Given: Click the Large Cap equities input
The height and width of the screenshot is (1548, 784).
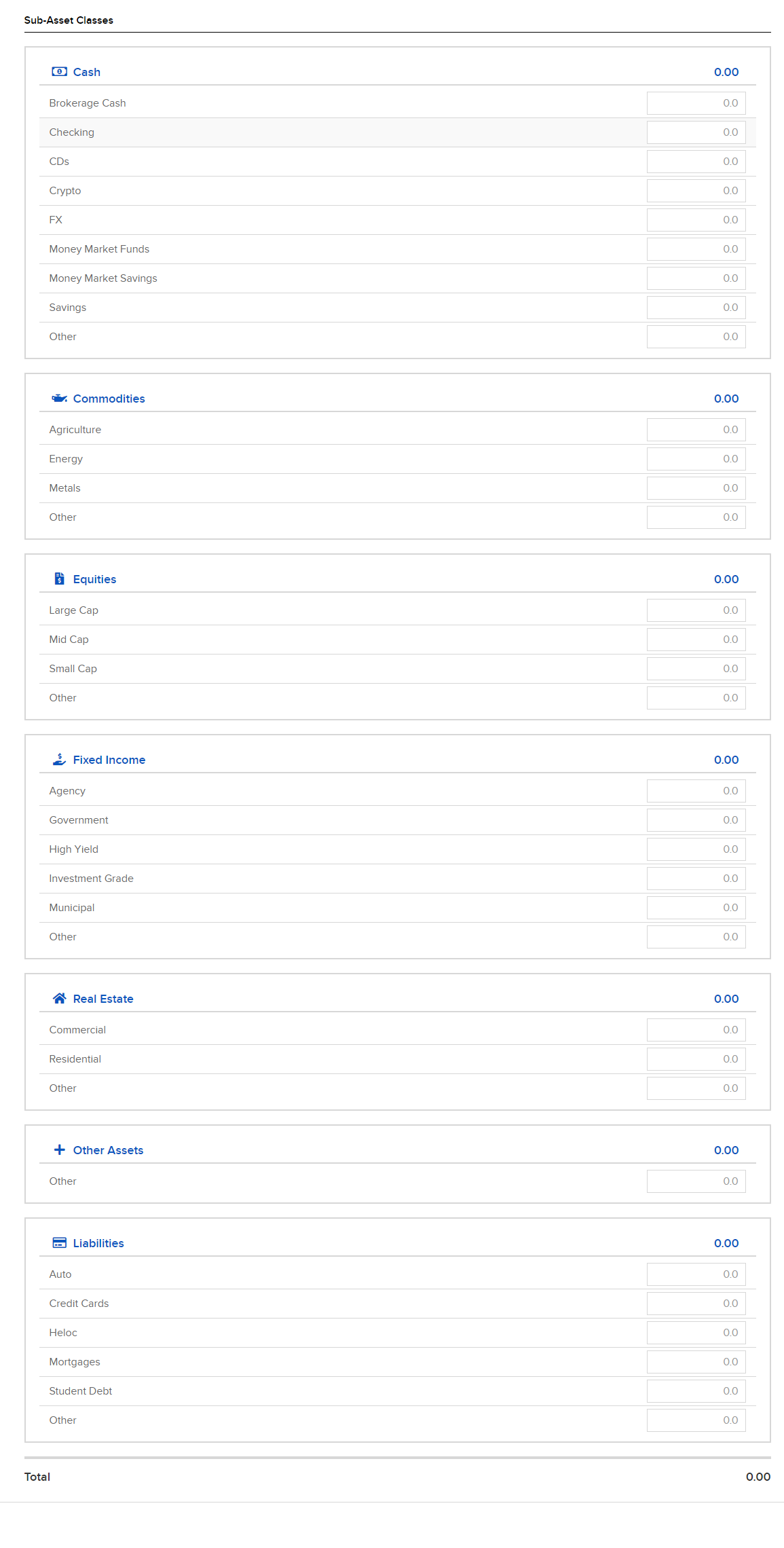Looking at the screenshot, I should pyautogui.click(x=696, y=610).
